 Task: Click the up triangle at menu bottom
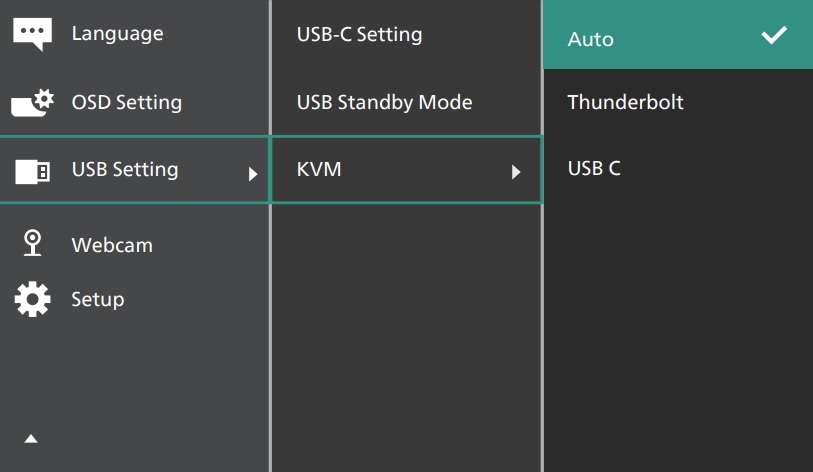coord(31,438)
